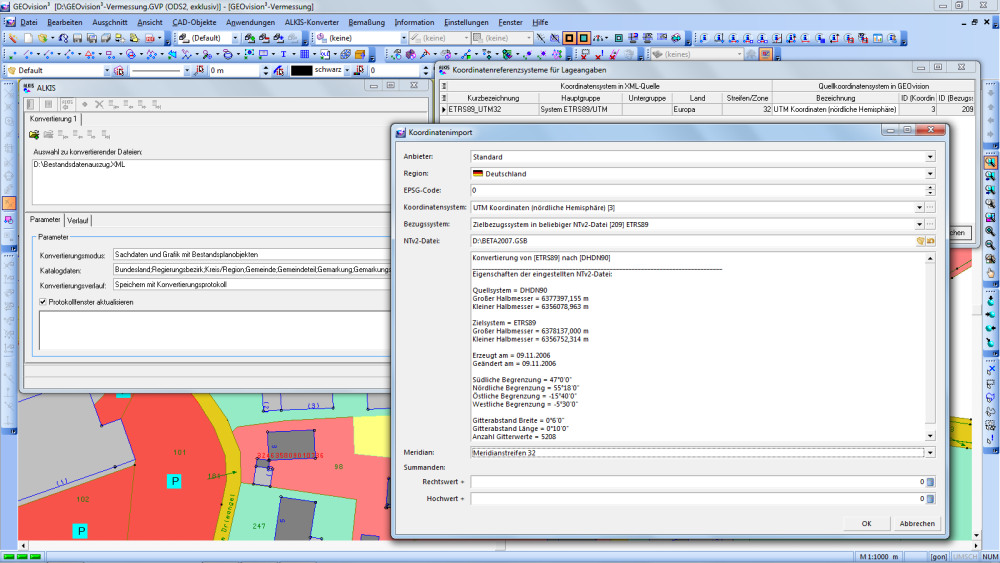This screenshot has width=1000, height=563.
Task: Click into the Rechtswert summand field
Action: click(x=698, y=482)
